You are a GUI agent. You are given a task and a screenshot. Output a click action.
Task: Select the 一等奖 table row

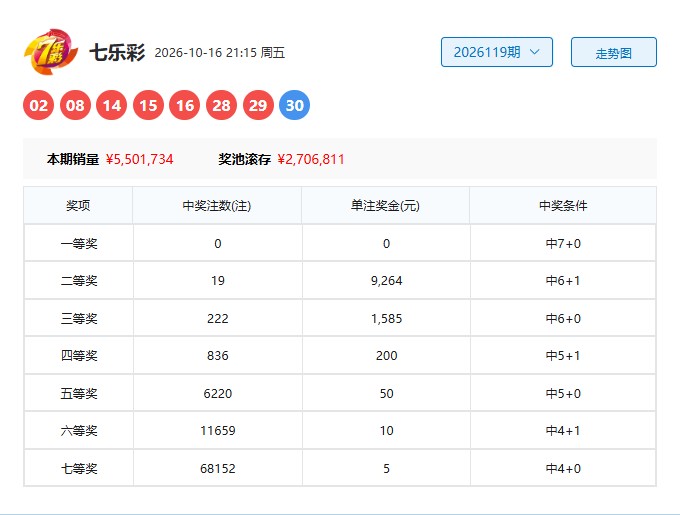pos(340,243)
